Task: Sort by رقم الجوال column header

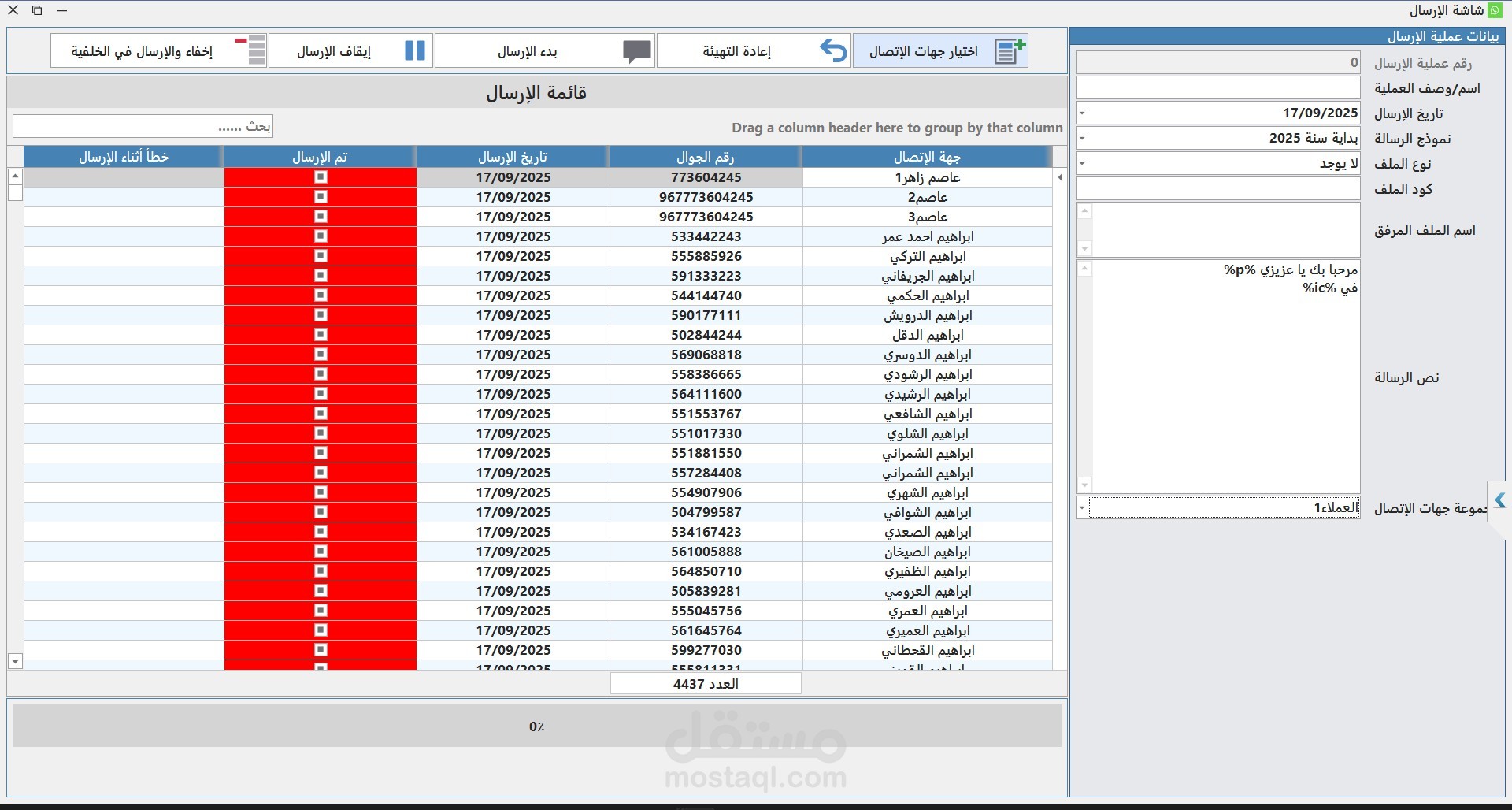Action: click(x=706, y=157)
